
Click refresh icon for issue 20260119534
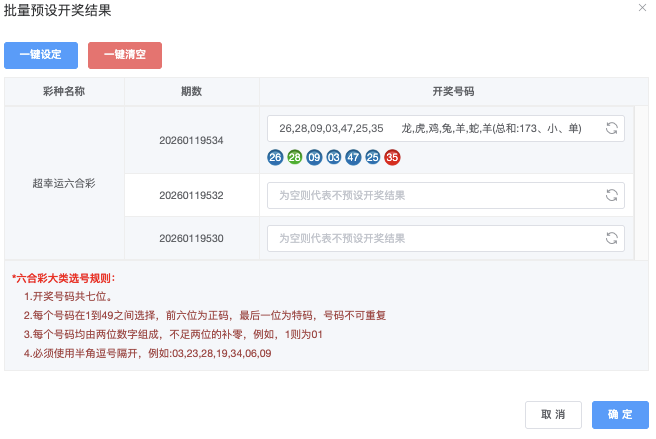(611, 129)
